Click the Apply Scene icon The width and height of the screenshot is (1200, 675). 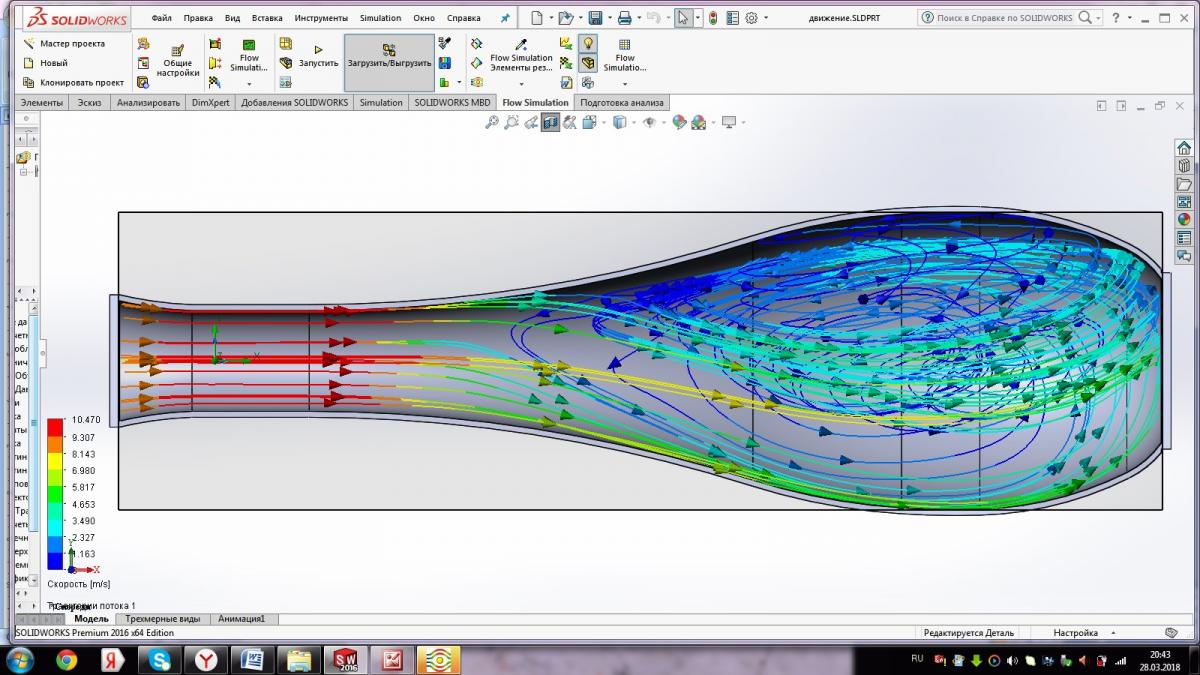(x=698, y=122)
